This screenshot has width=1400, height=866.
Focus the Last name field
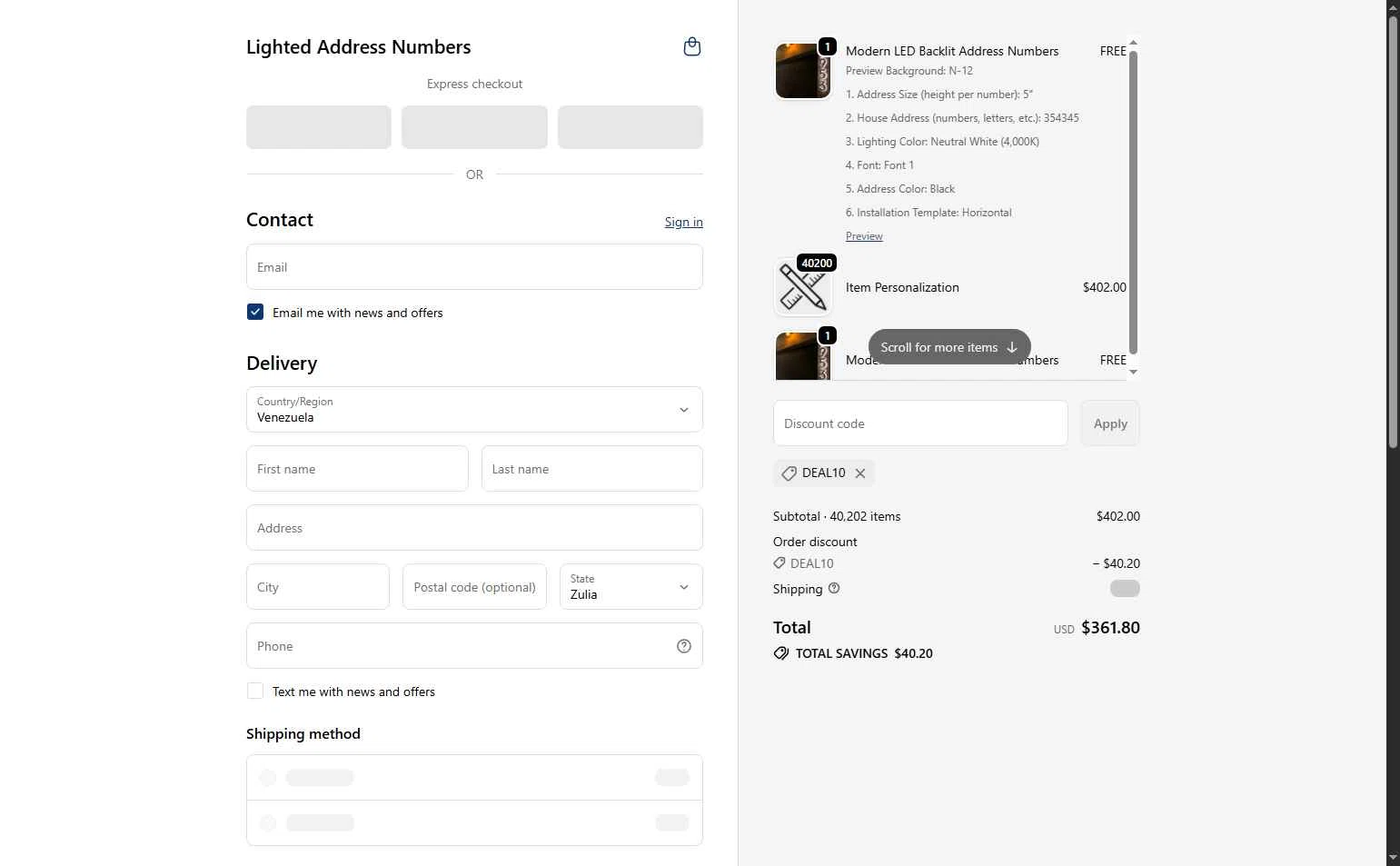pos(592,469)
